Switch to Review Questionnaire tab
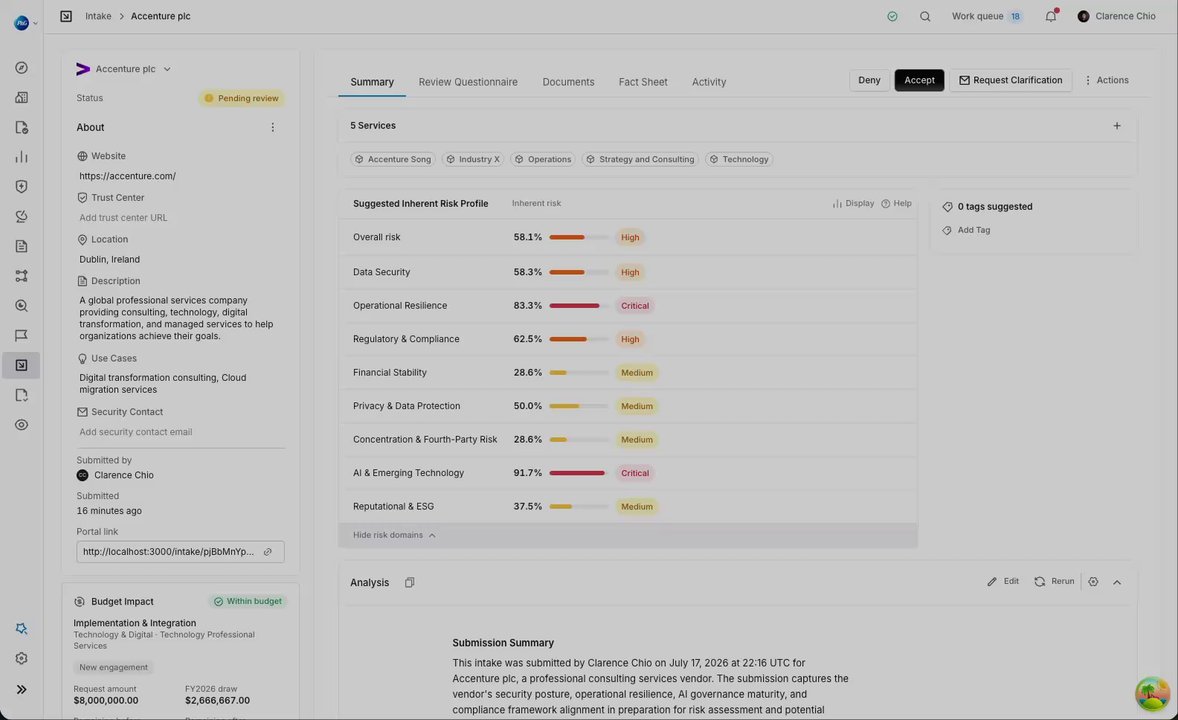Screen dimensions: 1178x720 (468, 82)
